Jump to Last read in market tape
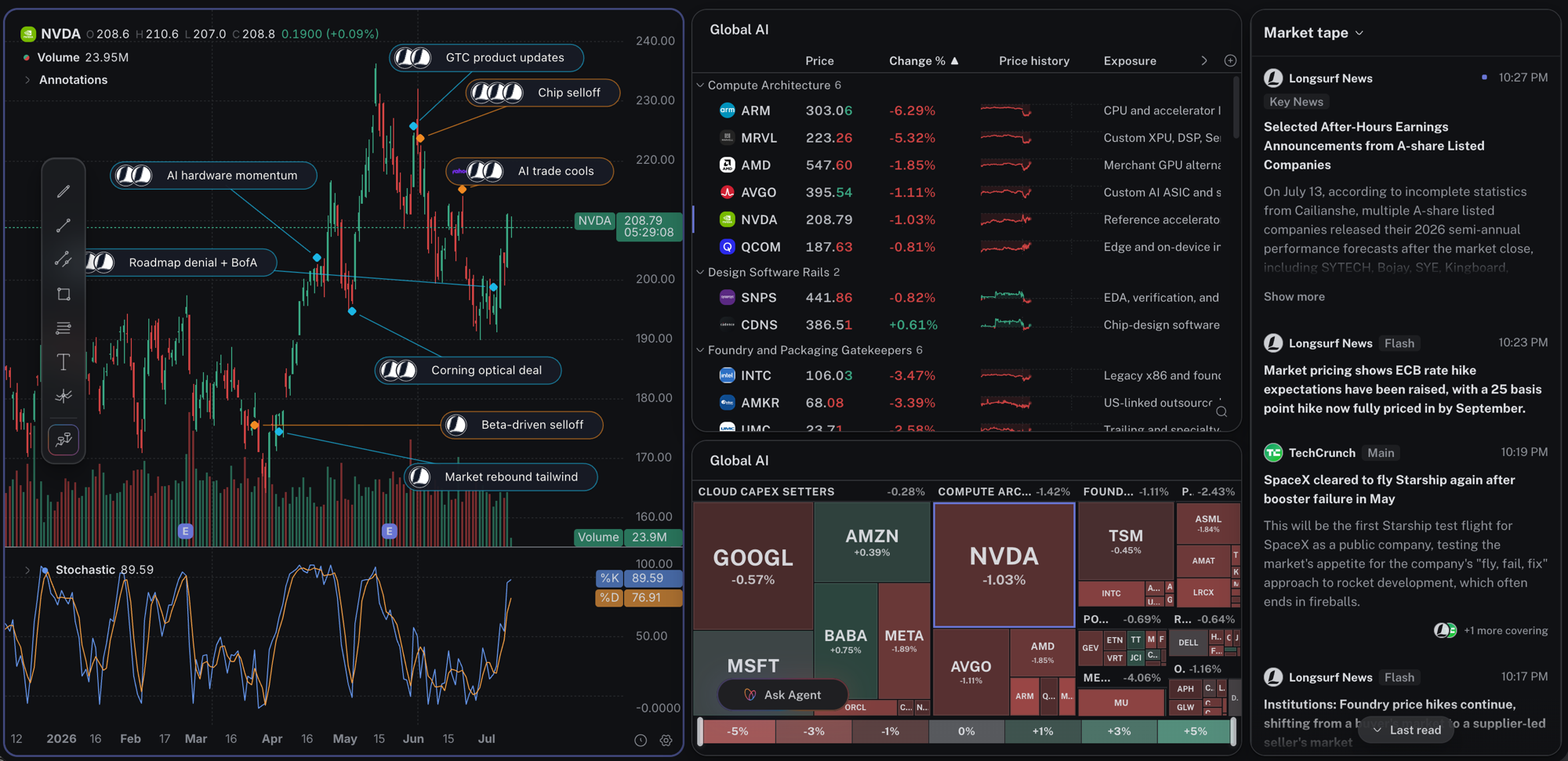Screen dimensions: 1568x761 tap(1406, 730)
